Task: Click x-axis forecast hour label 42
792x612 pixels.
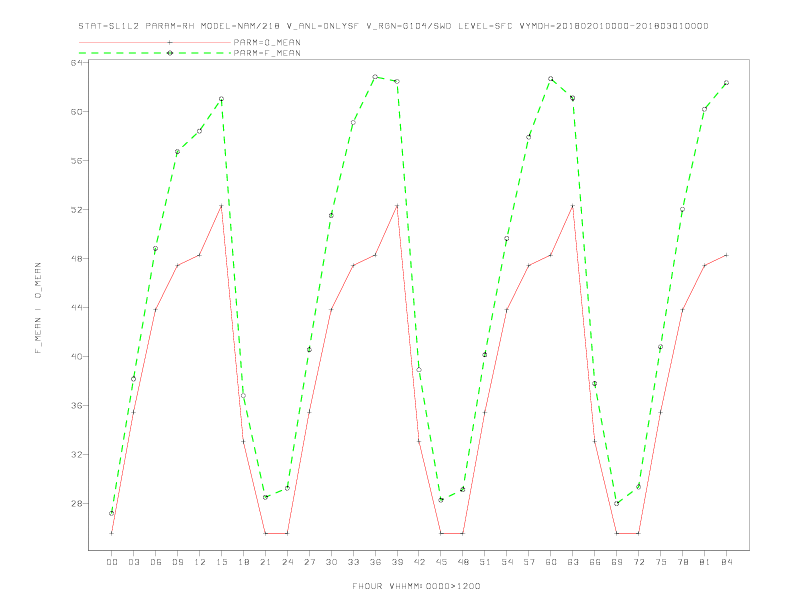Action: pos(419,562)
